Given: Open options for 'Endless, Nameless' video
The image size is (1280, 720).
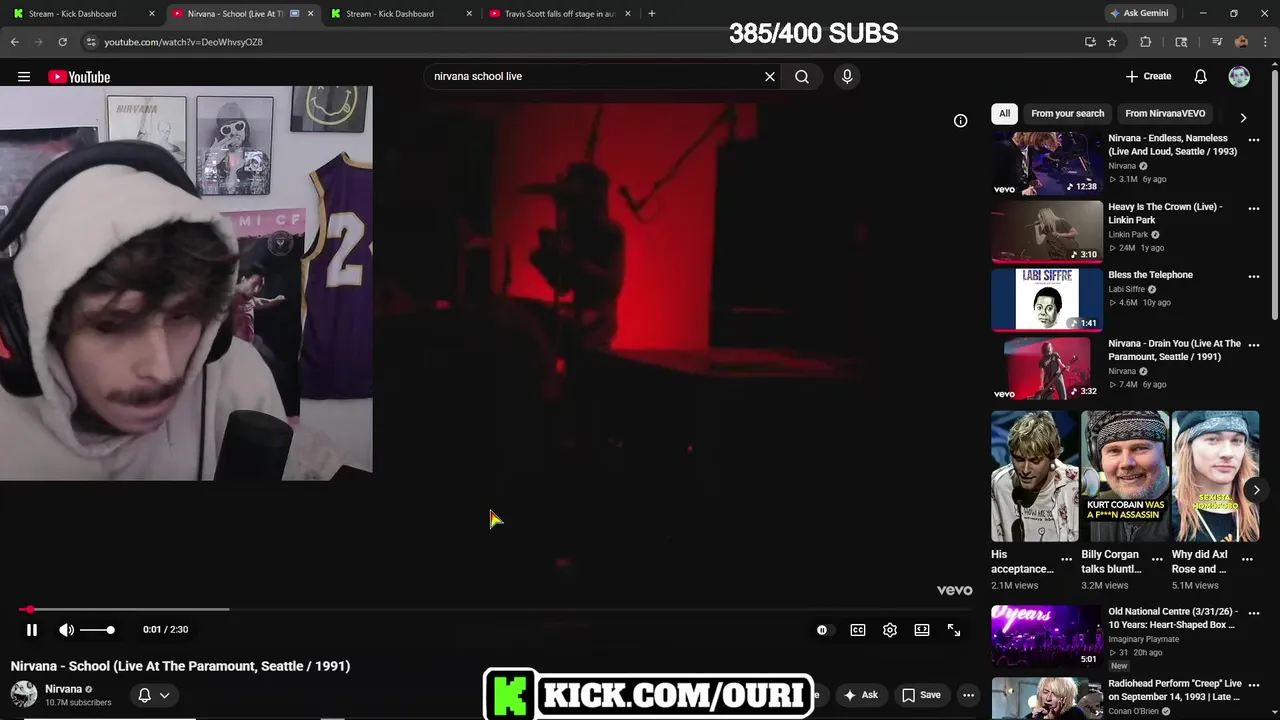Looking at the screenshot, I should pos(1254,140).
